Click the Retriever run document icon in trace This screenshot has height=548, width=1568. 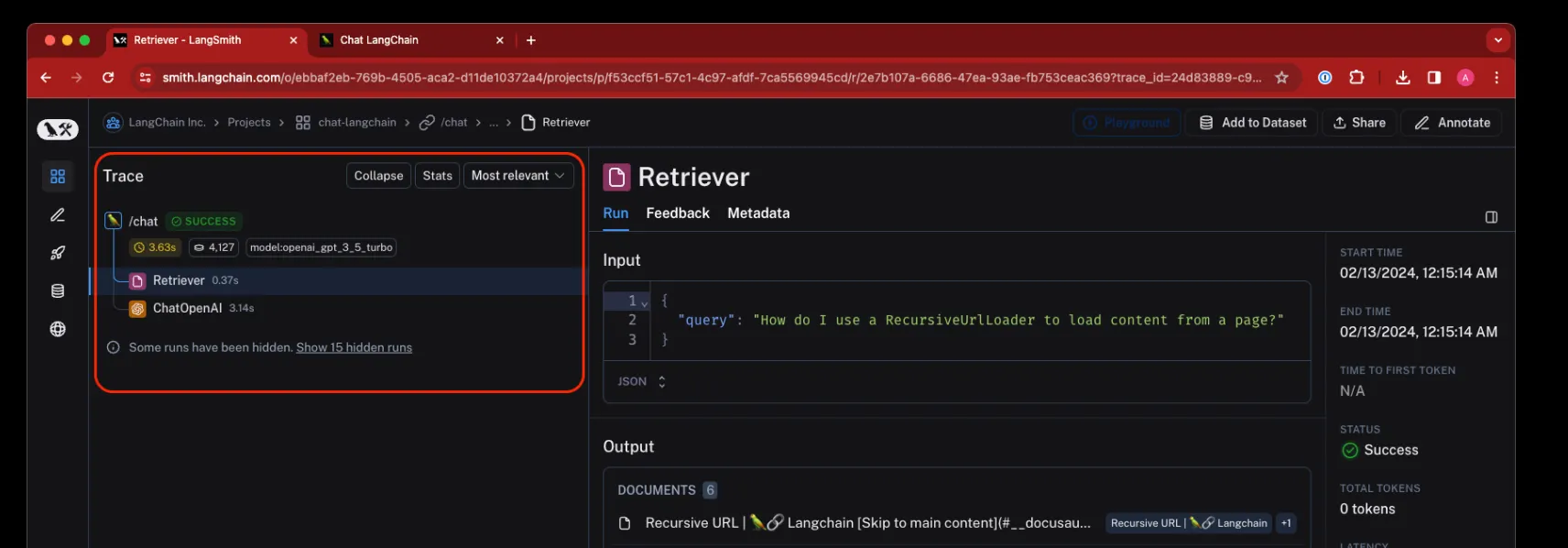(137, 280)
